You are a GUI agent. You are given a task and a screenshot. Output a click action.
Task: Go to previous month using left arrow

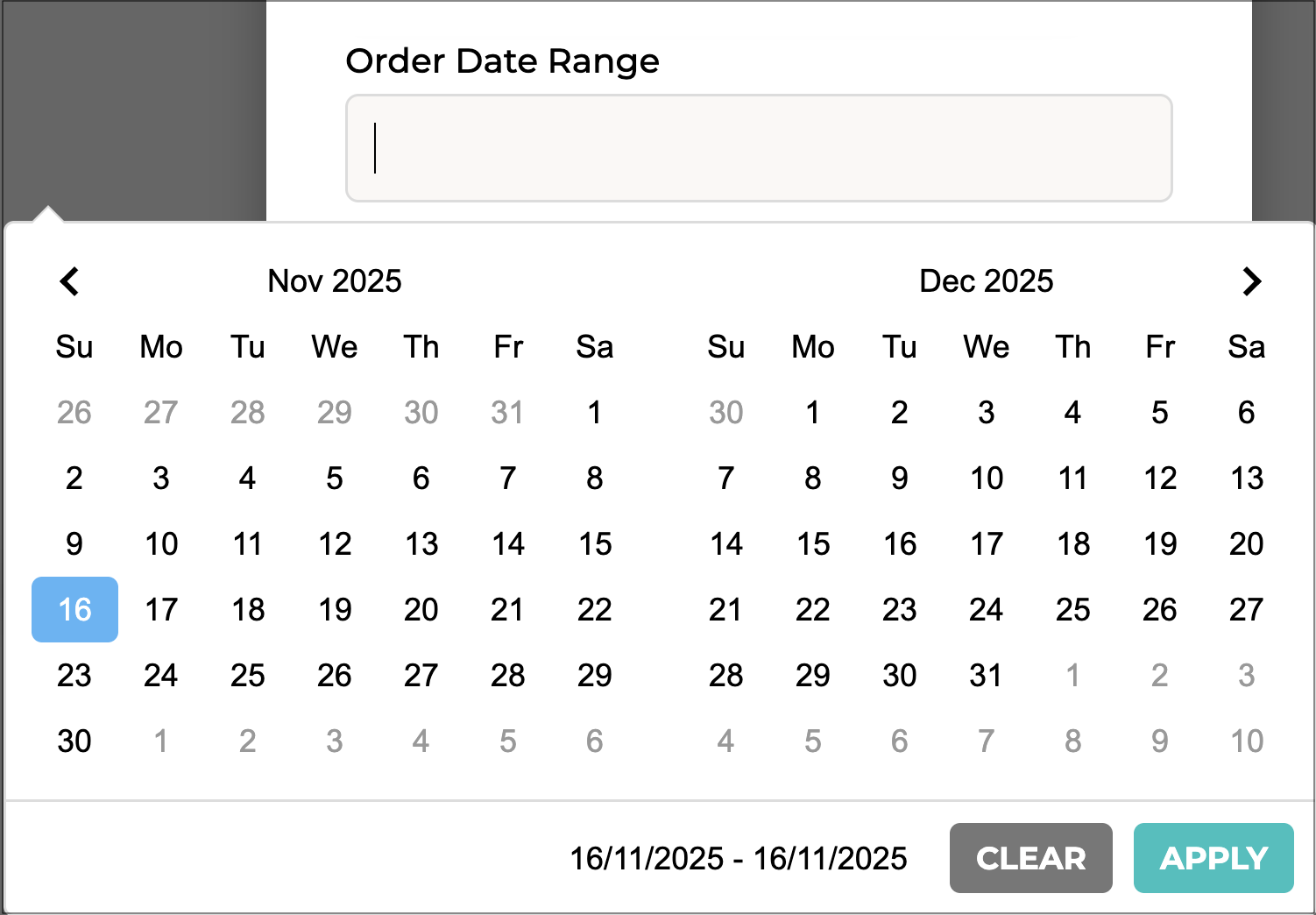point(70,281)
